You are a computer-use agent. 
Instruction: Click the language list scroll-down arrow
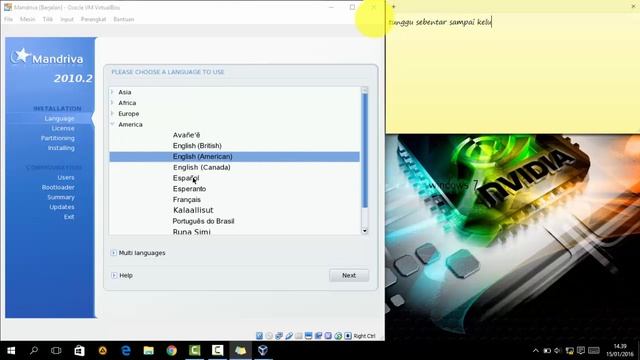365,231
